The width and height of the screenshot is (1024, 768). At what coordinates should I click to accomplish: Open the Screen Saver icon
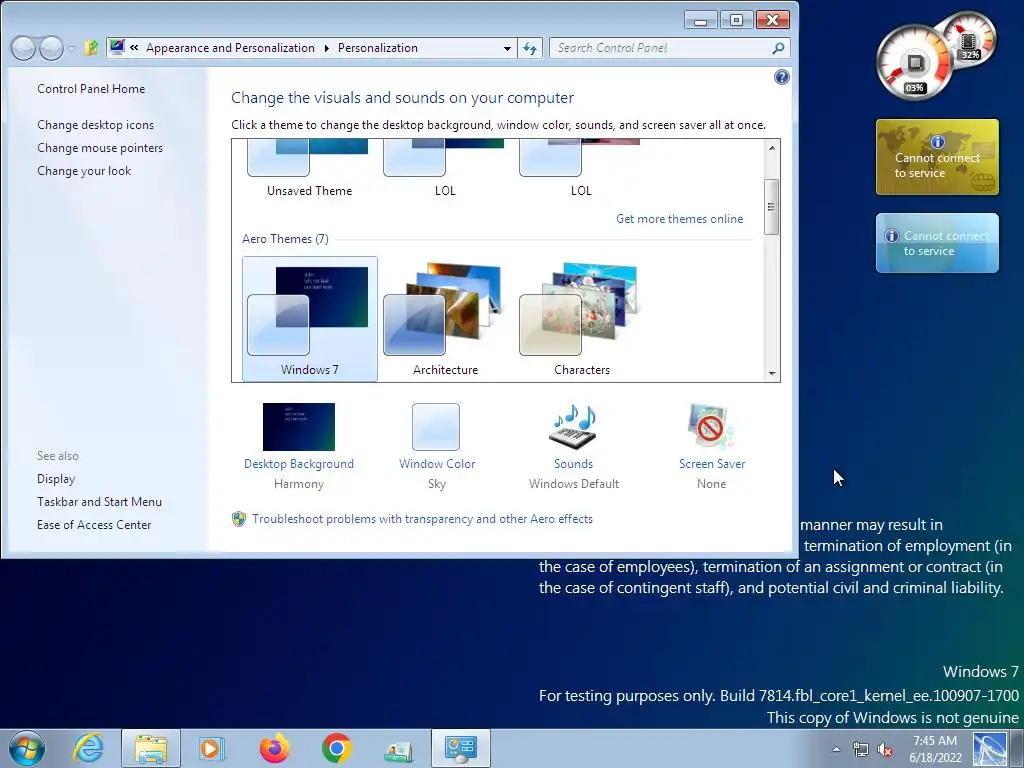pos(711,426)
